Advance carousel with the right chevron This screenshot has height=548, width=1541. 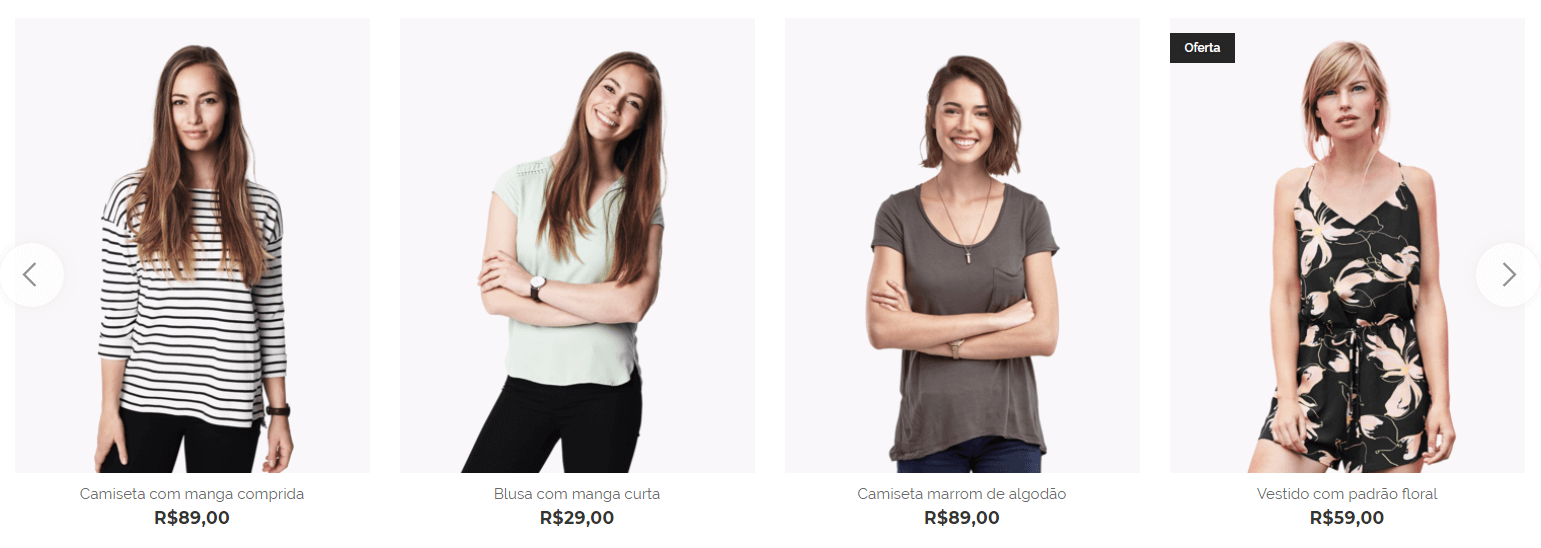[x=1508, y=274]
